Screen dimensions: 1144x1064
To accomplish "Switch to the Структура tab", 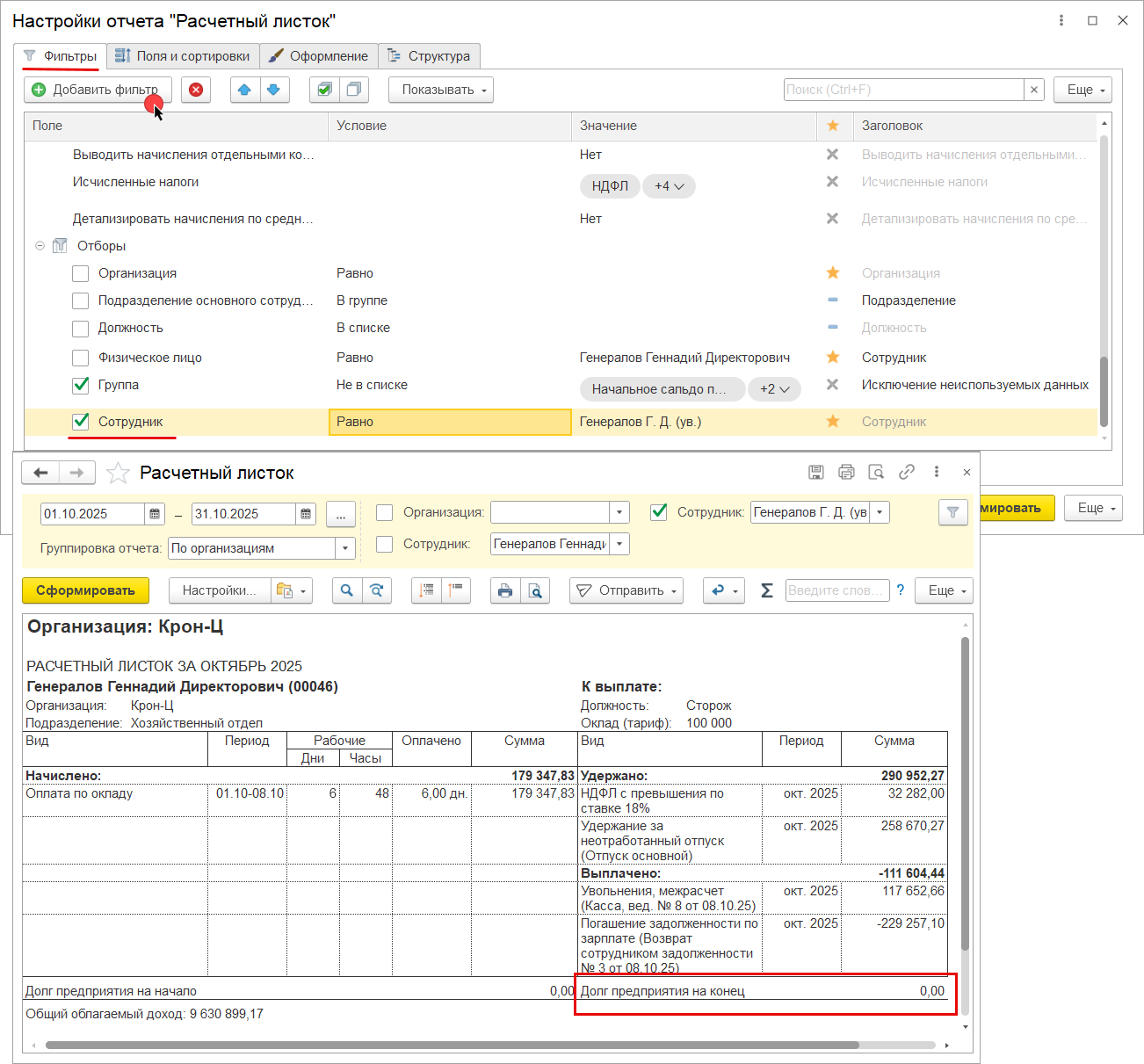I will pyautogui.click(x=430, y=56).
